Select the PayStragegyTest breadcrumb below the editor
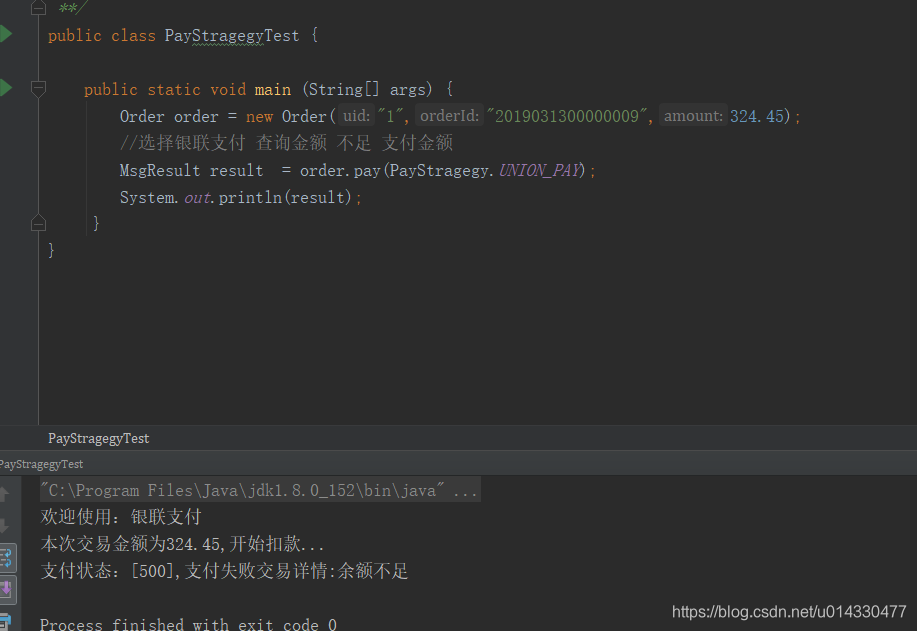Image resolution: width=917 pixels, height=631 pixels. (98, 439)
